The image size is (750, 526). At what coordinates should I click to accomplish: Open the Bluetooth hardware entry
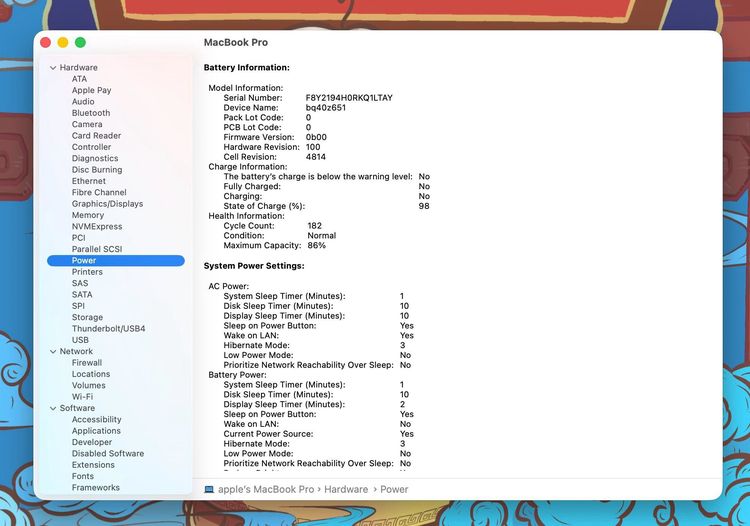point(91,113)
